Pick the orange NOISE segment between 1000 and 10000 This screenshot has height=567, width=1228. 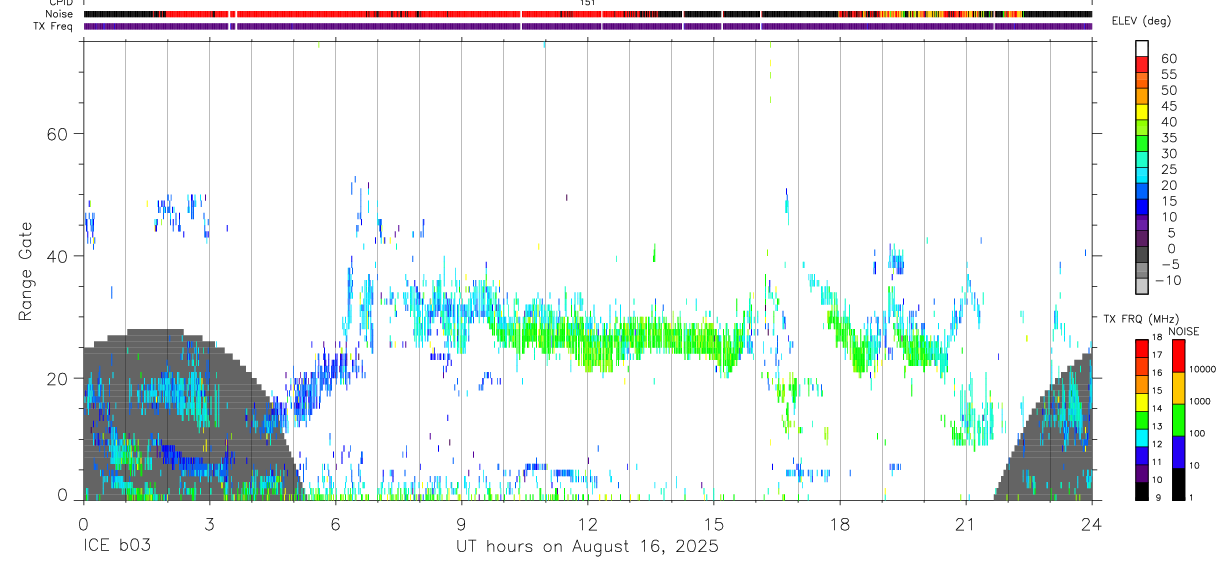pyautogui.click(x=1178, y=387)
